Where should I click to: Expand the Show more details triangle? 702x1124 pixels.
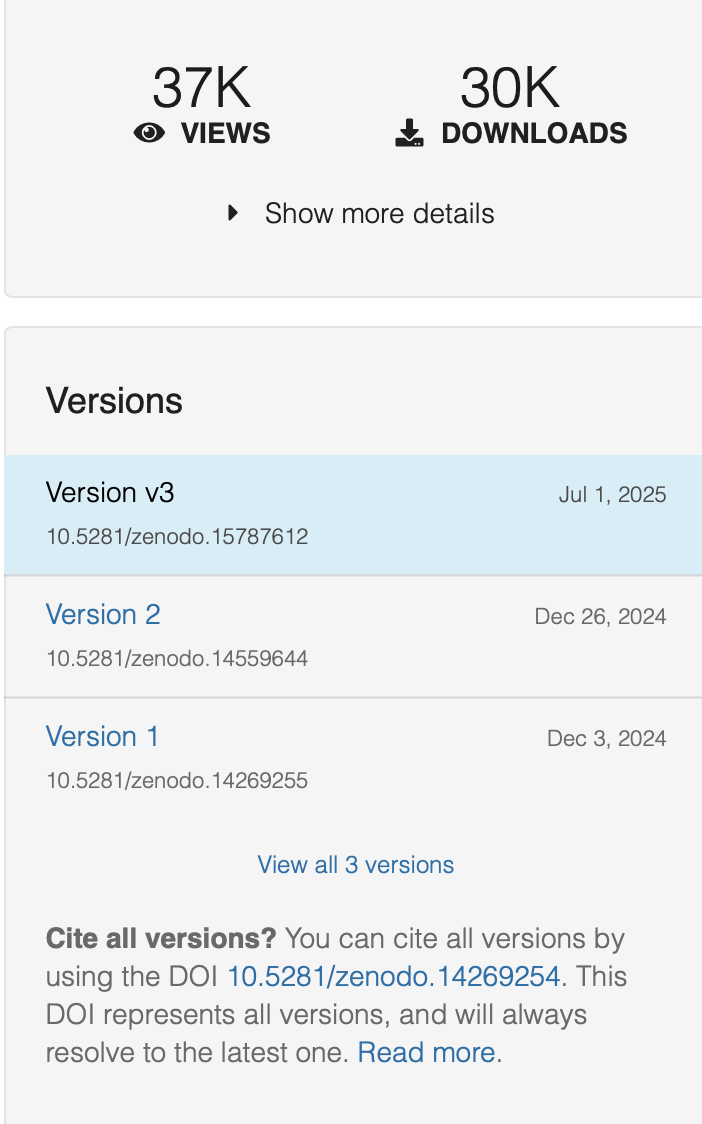tap(232, 213)
